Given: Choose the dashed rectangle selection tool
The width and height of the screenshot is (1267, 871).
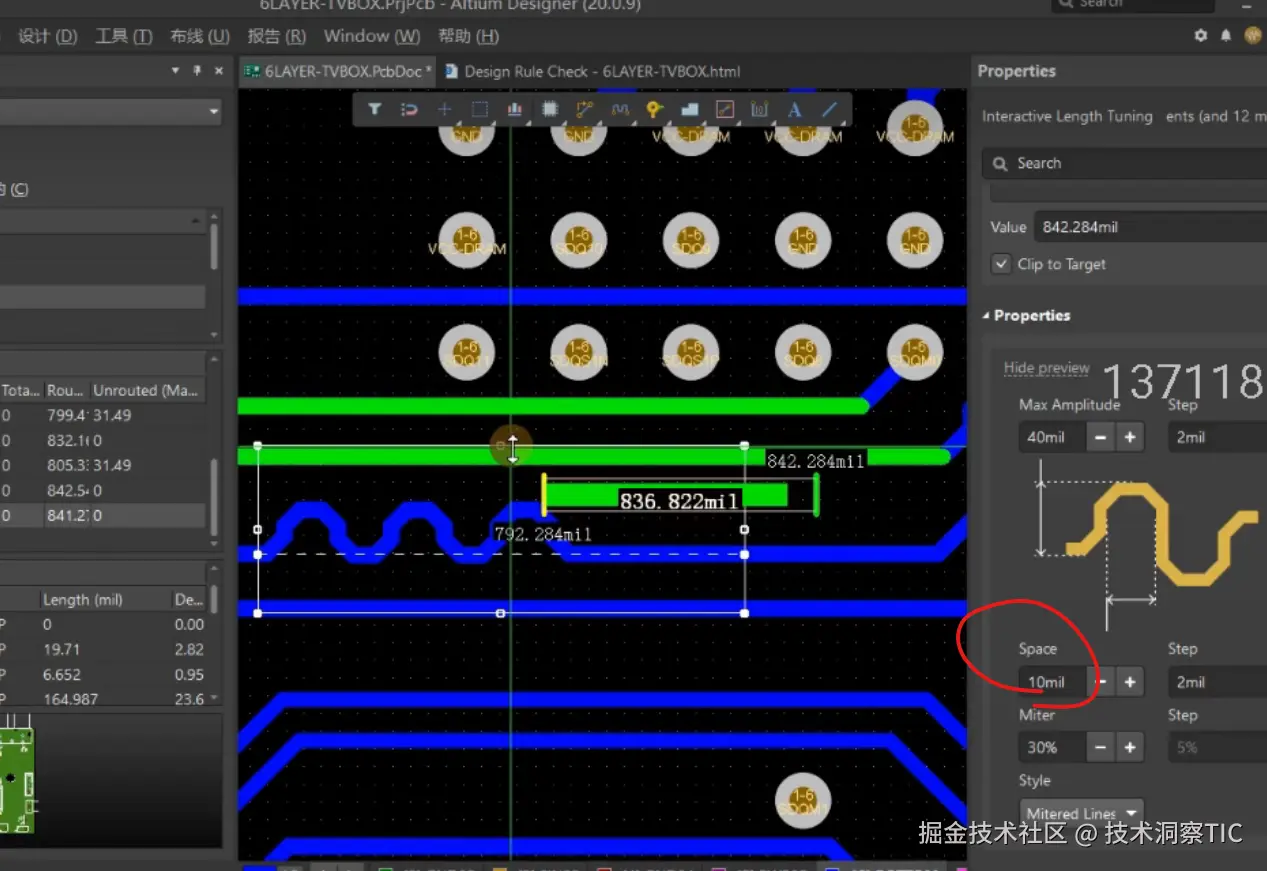Looking at the screenshot, I should (x=480, y=109).
